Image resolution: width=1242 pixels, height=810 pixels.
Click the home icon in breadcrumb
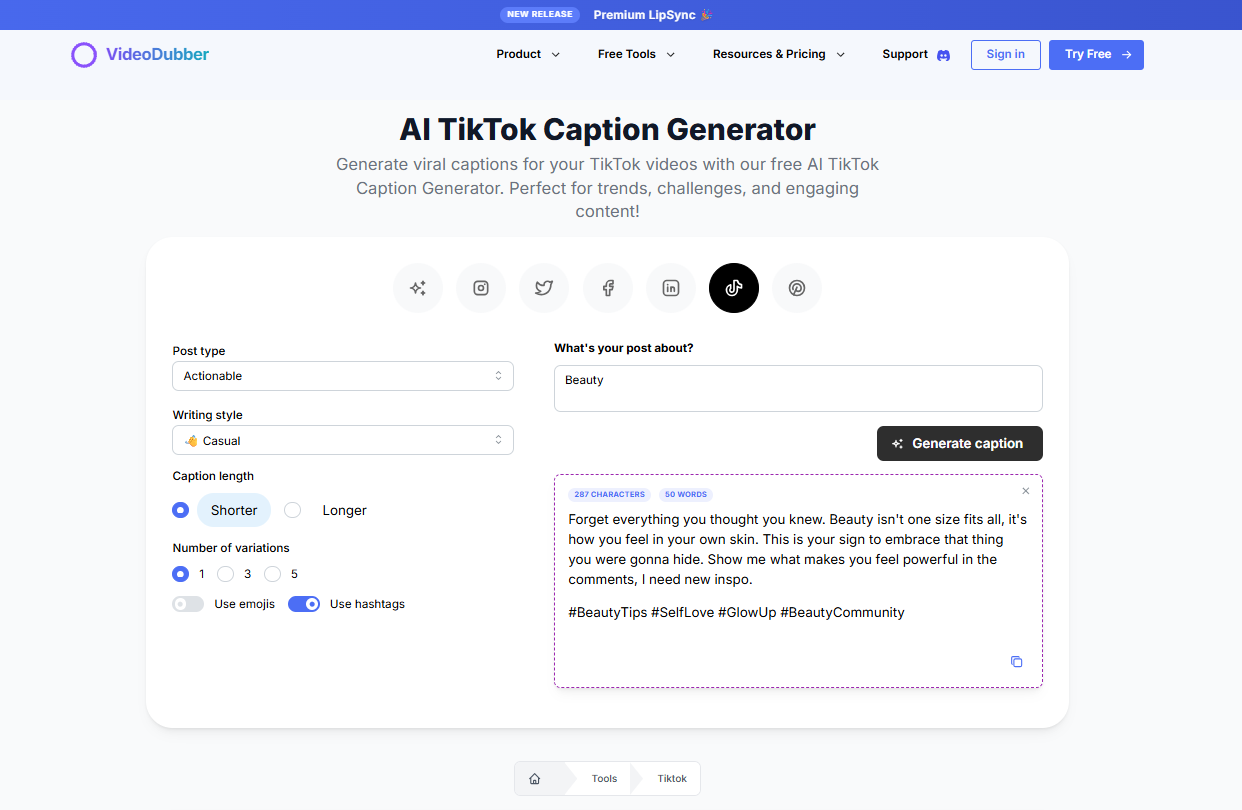click(x=535, y=779)
